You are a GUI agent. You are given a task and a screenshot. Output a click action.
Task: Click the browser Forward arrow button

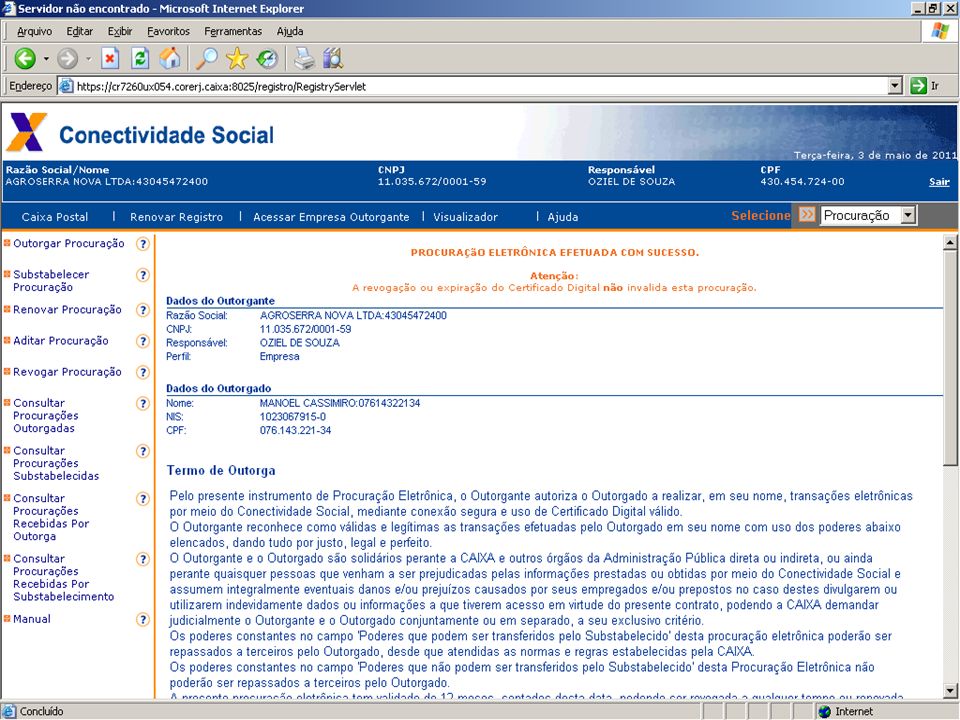[67, 59]
